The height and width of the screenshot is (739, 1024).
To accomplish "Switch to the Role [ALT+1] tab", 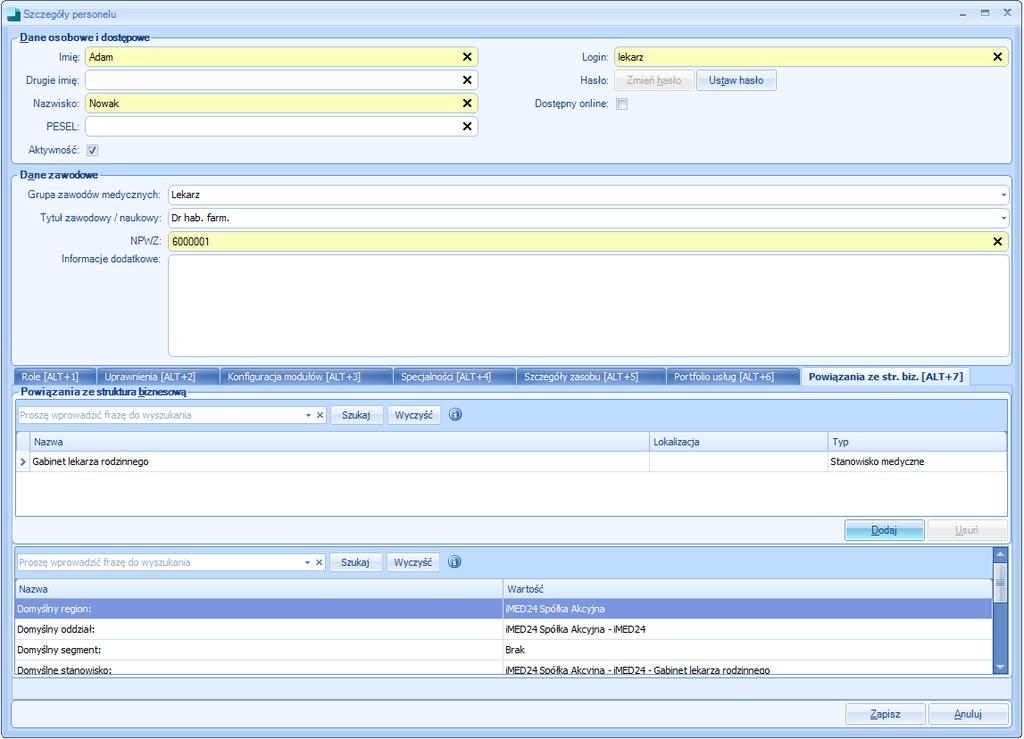I will click(x=55, y=377).
